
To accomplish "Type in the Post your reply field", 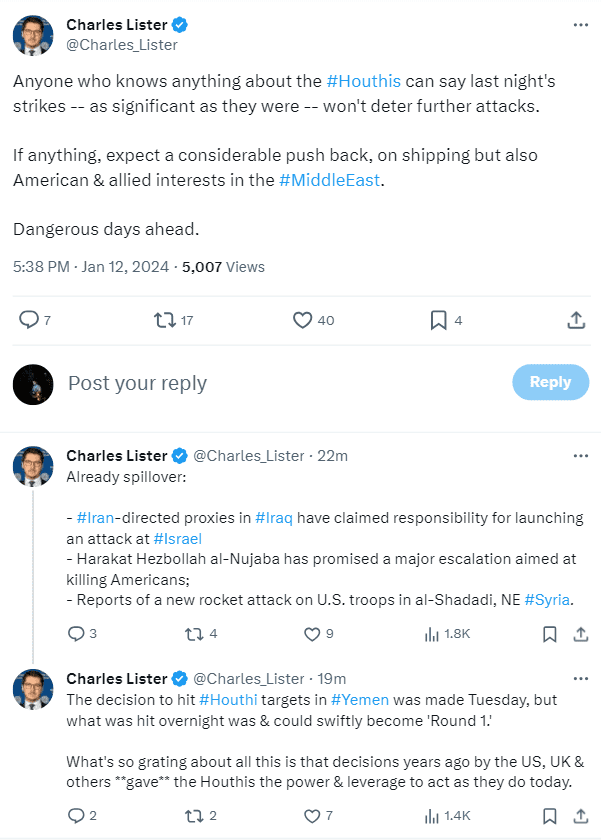I will point(280,383).
